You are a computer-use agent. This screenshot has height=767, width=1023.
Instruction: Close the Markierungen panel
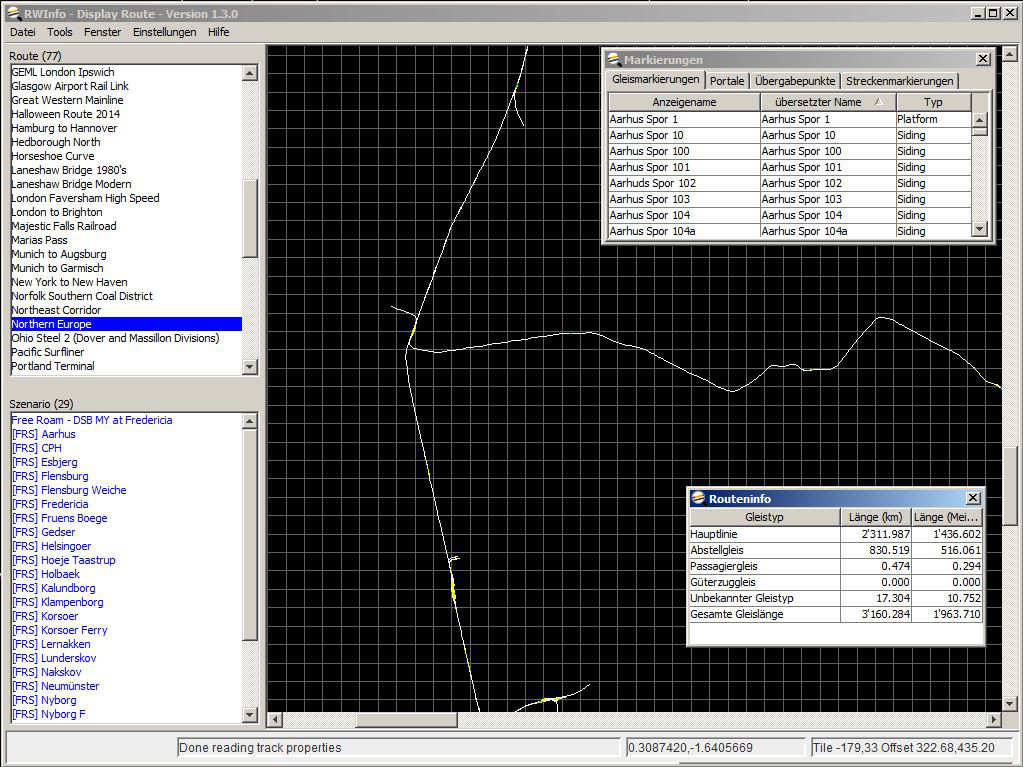coord(982,59)
